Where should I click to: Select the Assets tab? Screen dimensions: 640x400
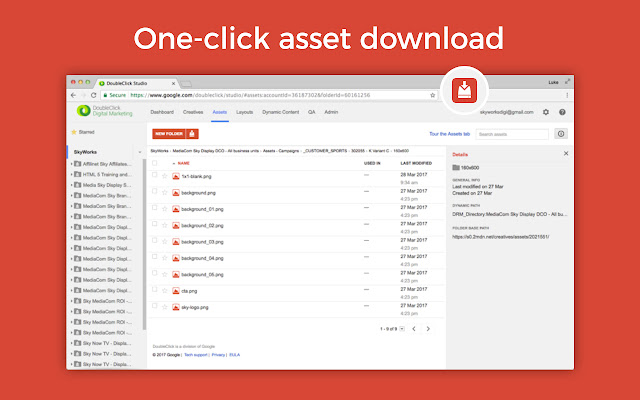pos(220,112)
